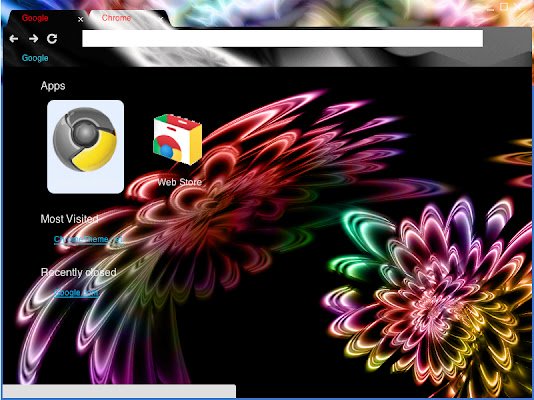This screenshot has height=400, width=534.
Task: Reopen the recently closed Google link
Action: click(76, 293)
